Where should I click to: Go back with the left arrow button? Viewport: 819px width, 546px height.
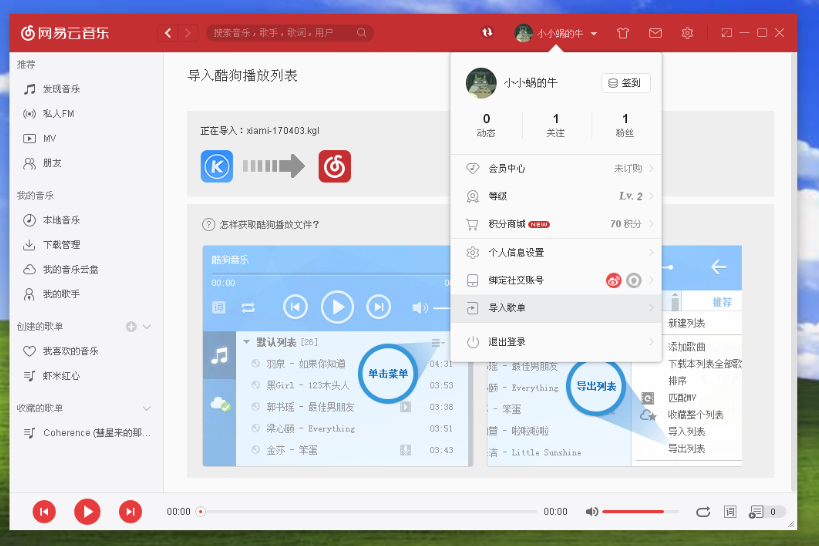(x=168, y=33)
